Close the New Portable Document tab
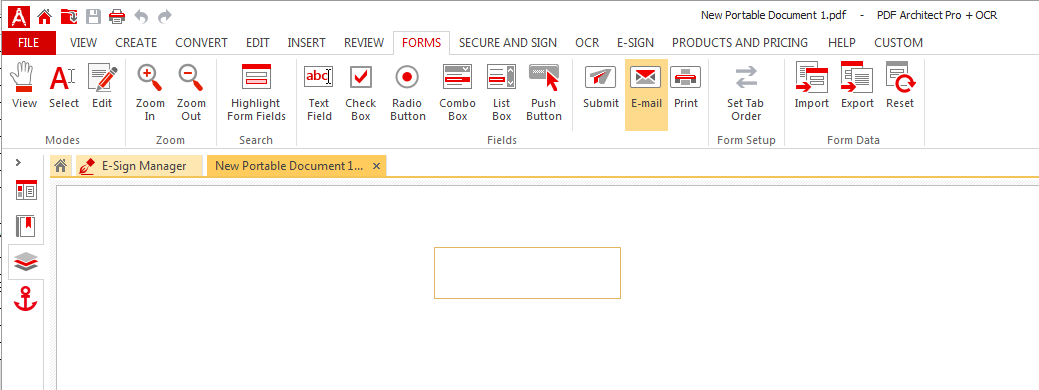The height and width of the screenshot is (390, 1039). (376, 166)
